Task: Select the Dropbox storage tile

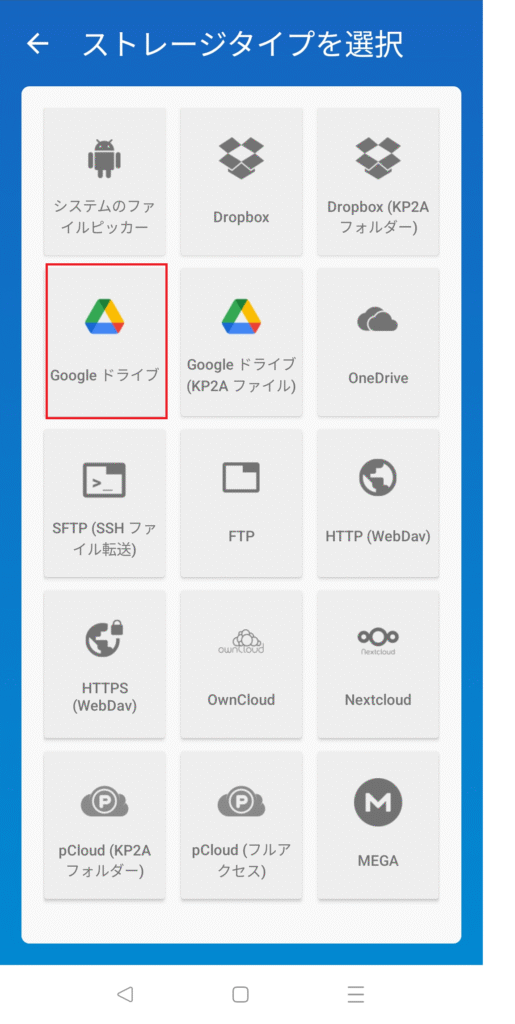Action: click(x=241, y=182)
